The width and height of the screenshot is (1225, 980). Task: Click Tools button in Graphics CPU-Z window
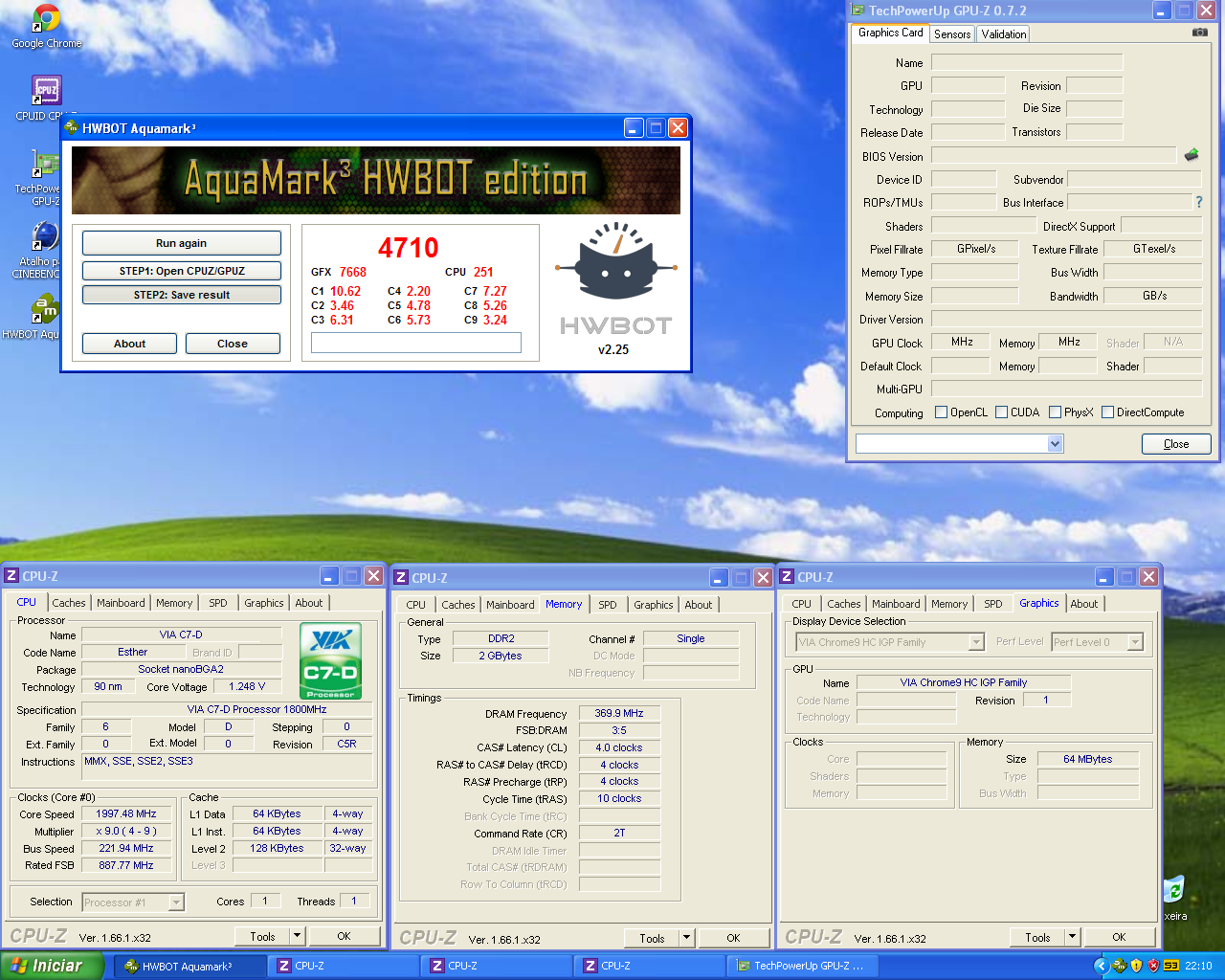1037,937
